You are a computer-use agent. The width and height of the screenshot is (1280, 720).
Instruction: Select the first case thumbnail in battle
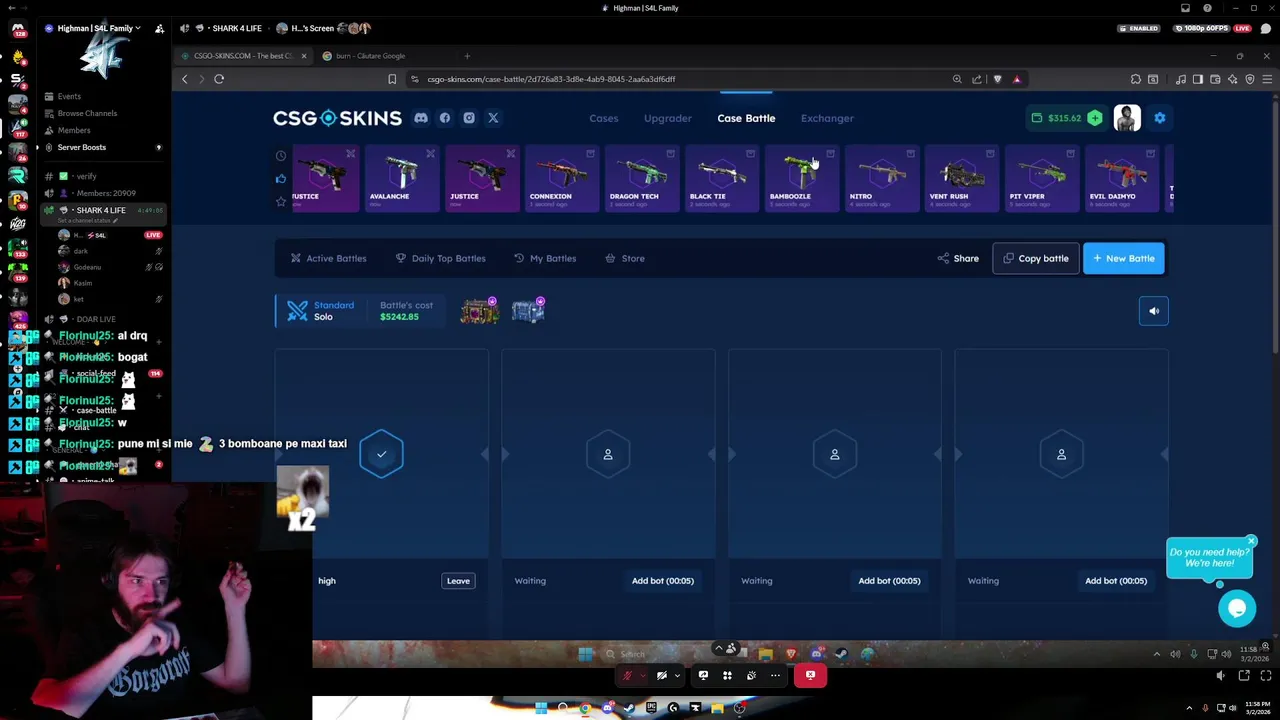(479, 311)
